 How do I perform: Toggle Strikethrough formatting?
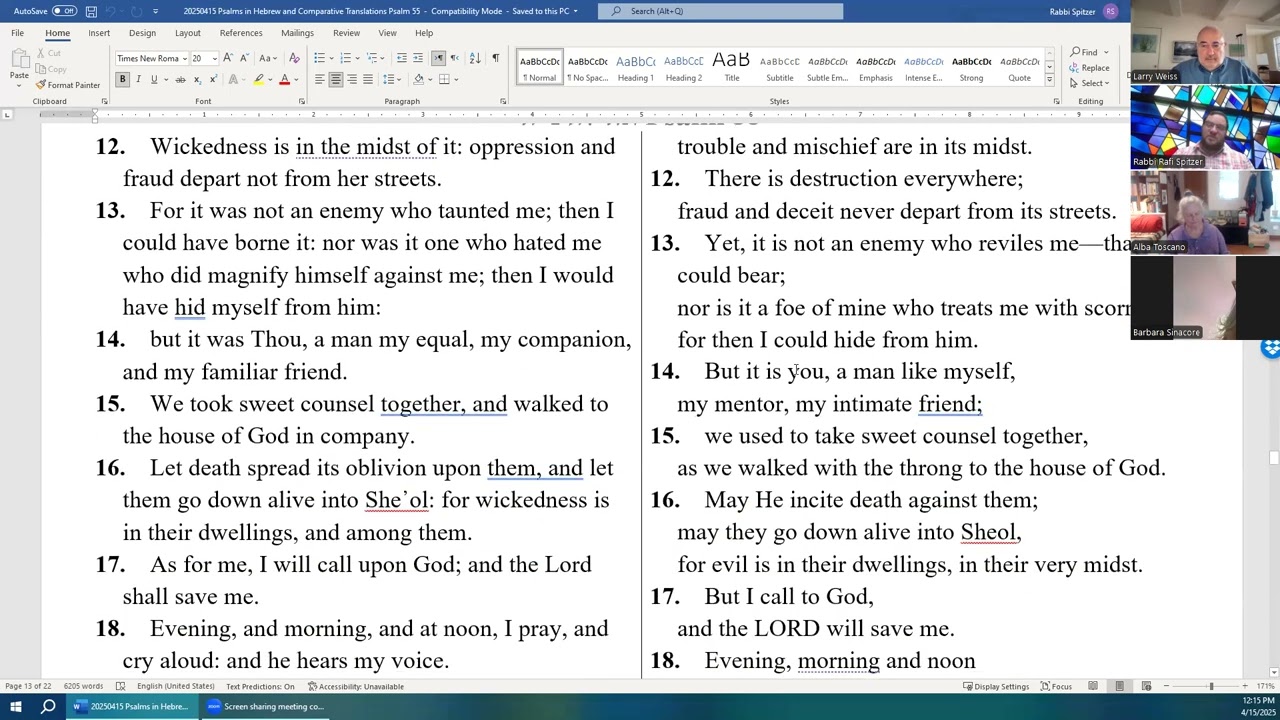pyautogui.click(x=180, y=79)
